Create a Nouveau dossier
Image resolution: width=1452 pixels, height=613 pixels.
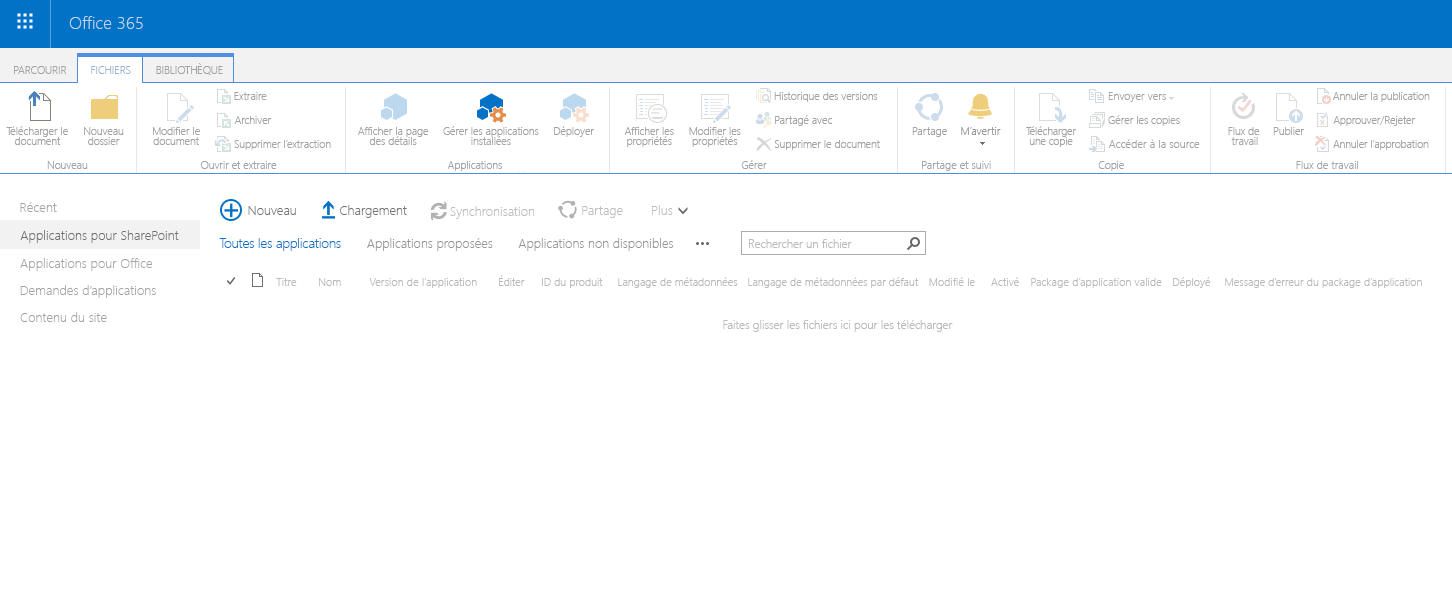pos(103,118)
